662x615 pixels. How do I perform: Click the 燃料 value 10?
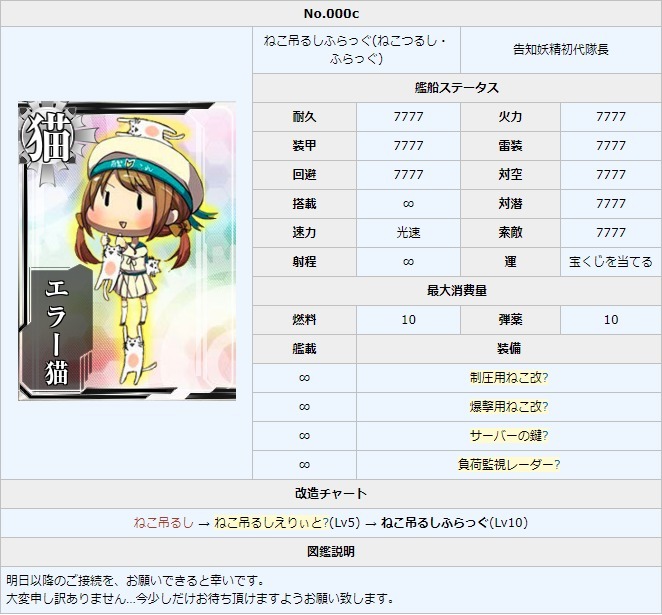[408, 320]
